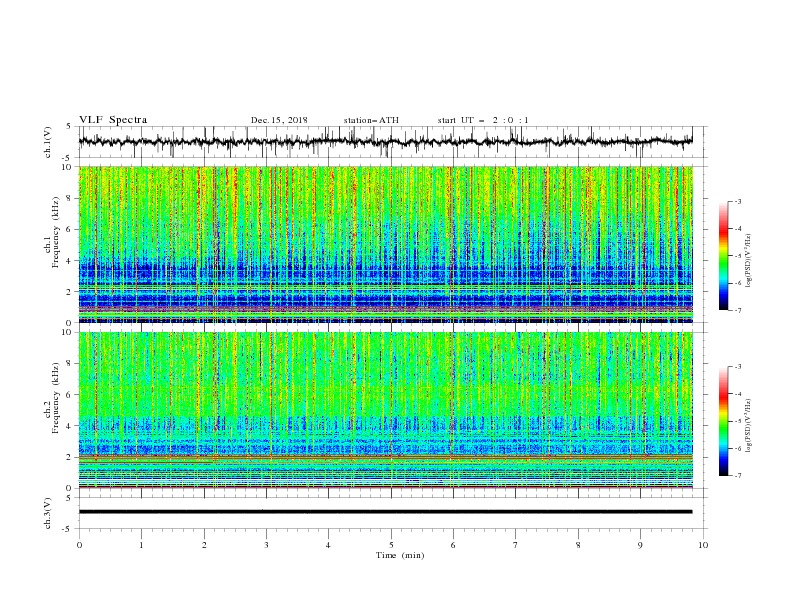
Task: Click the "6" kHz tick on ch.2 frequency axis
Action: 69,395
